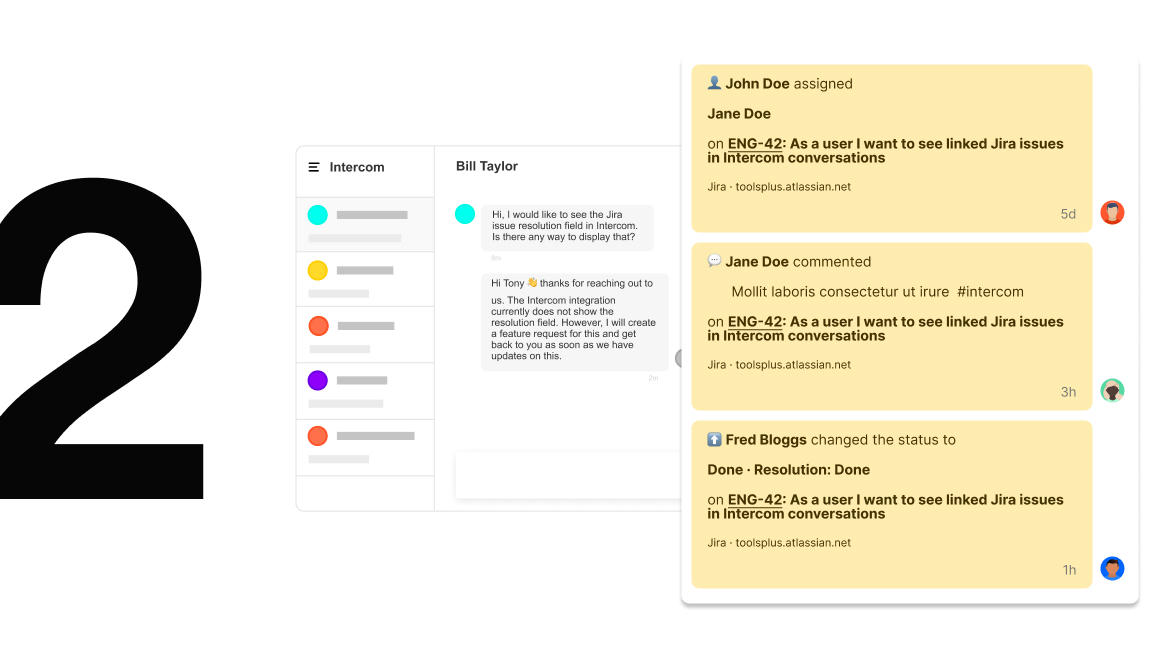Select the conversation with the purple avatar

365,390
